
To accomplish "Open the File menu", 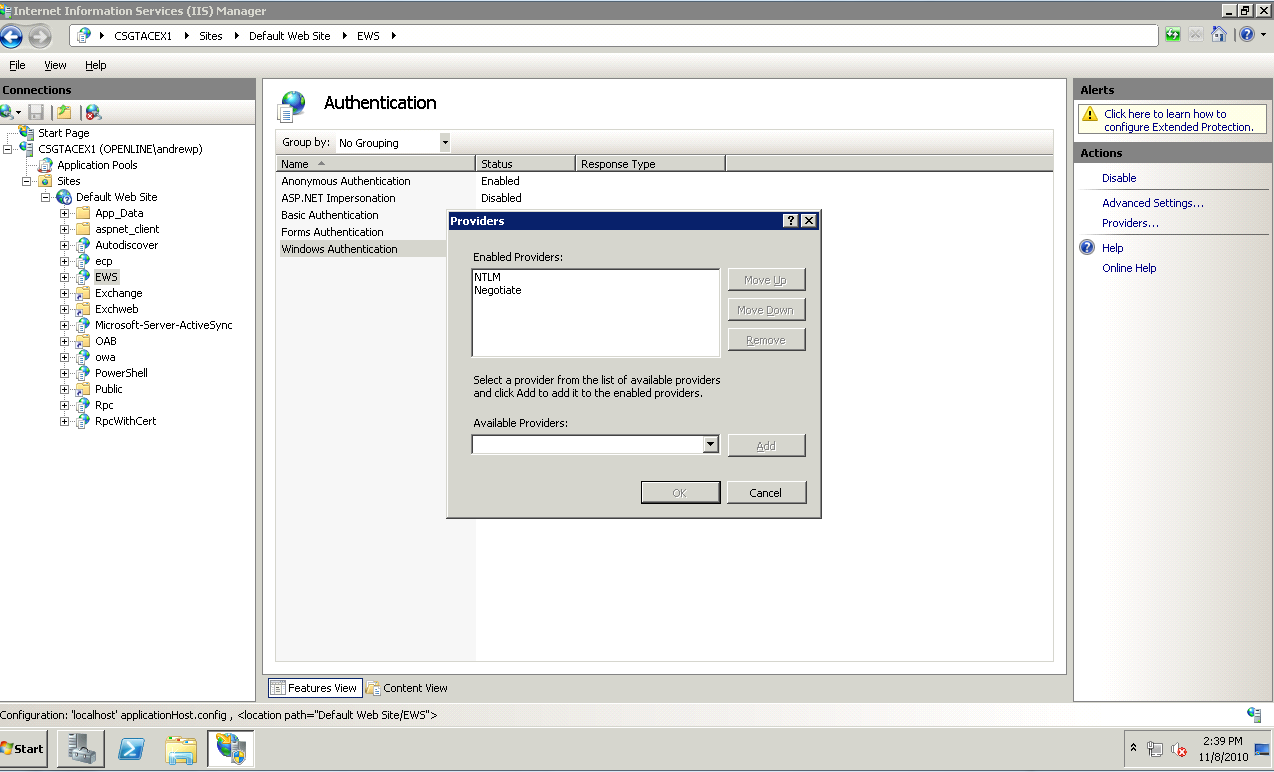I will click(17, 65).
